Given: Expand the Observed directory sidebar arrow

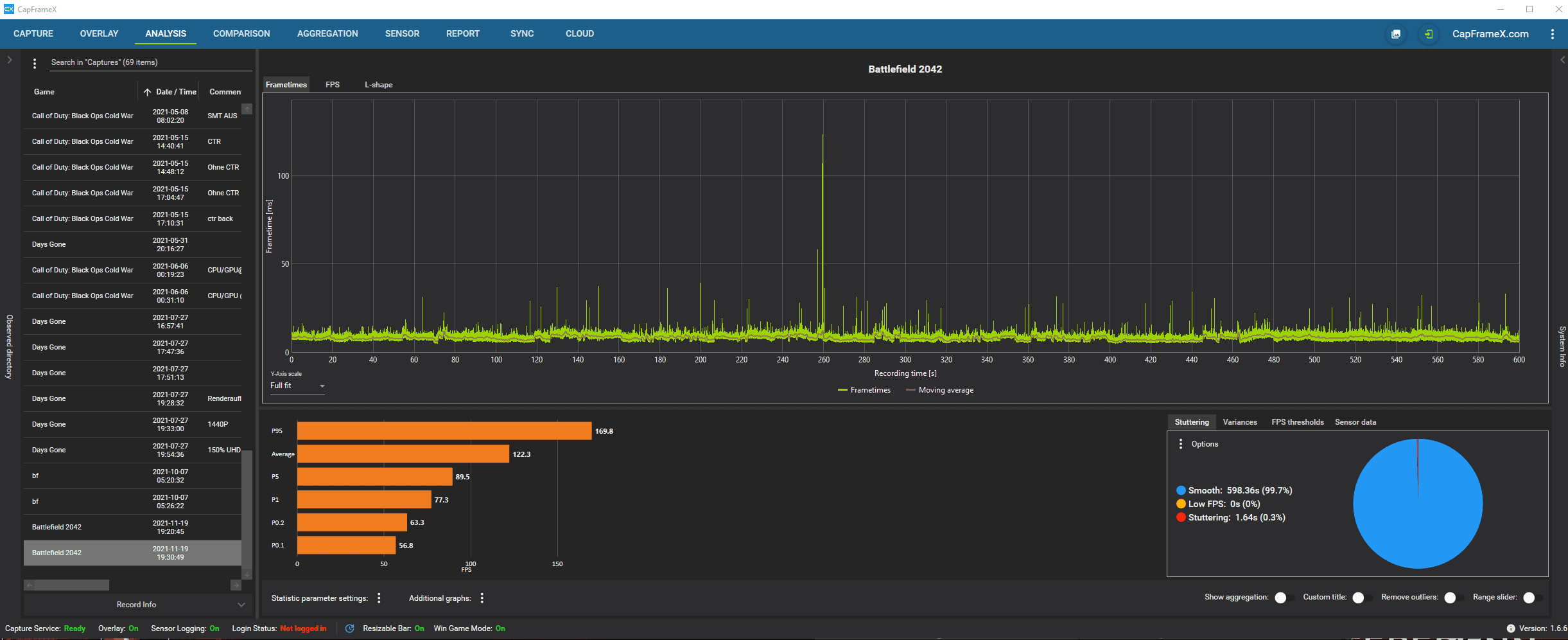Looking at the screenshot, I should (10, 60).
